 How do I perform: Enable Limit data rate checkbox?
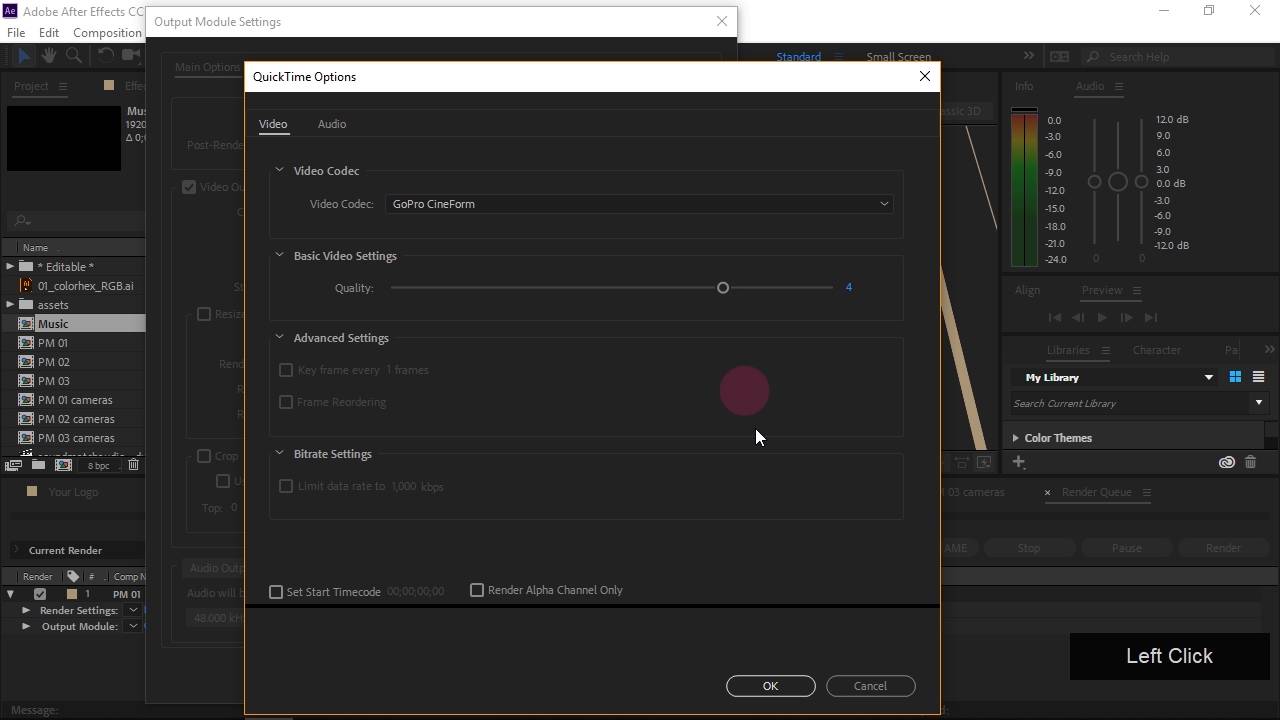[286, 486]
